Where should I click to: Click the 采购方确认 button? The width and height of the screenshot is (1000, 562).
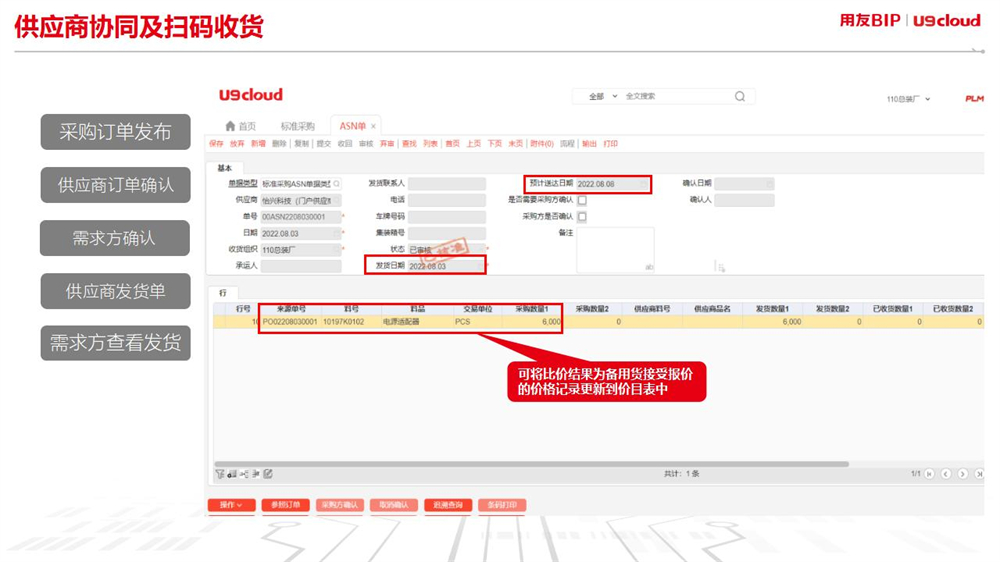[340, 505]
